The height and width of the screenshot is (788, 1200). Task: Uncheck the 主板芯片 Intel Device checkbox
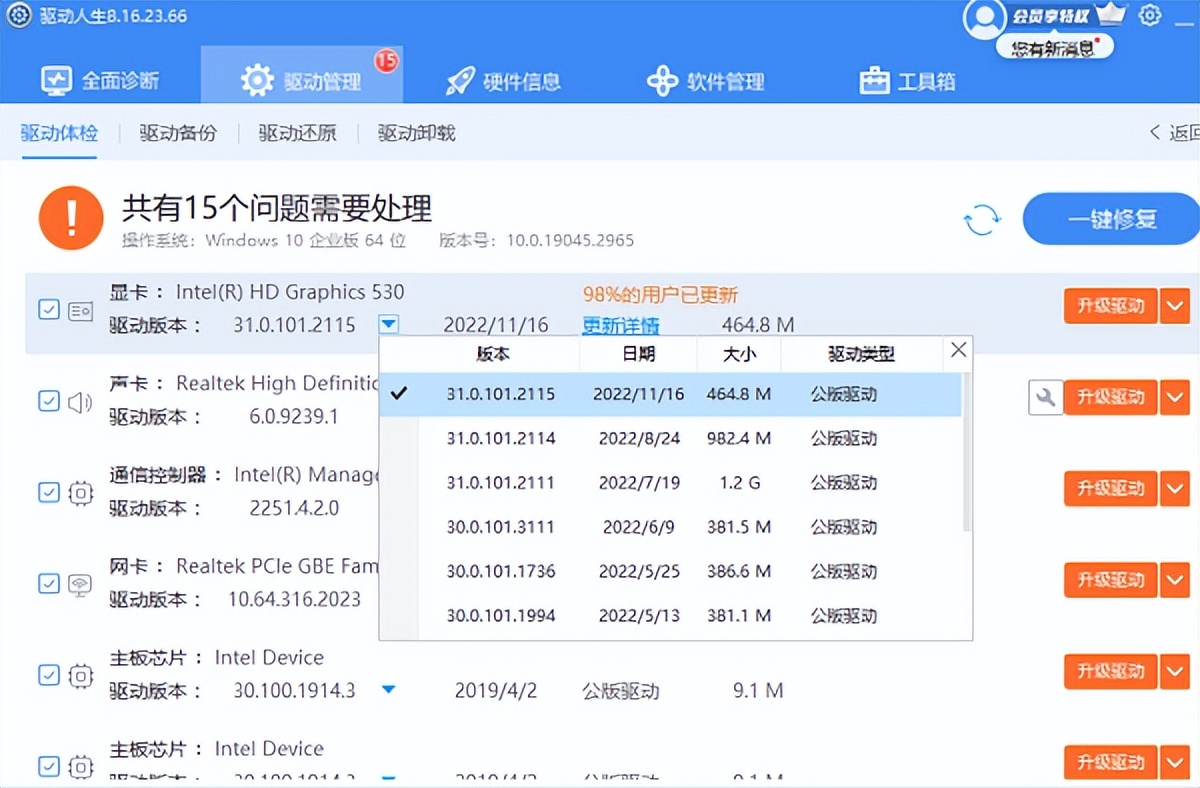click(49, 675)
